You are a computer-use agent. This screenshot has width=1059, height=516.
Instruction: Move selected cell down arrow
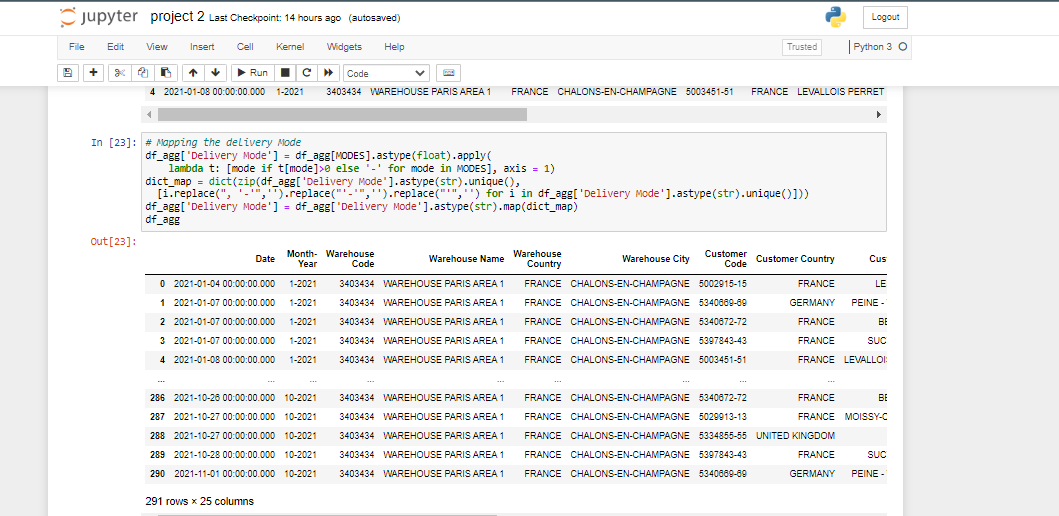[215, 73]
